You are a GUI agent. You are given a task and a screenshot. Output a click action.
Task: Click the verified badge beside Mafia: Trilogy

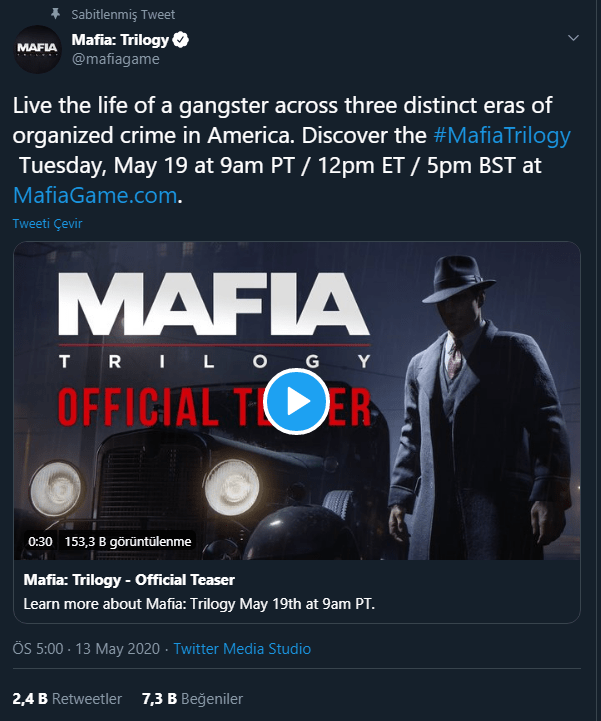[x=180, y=40]
